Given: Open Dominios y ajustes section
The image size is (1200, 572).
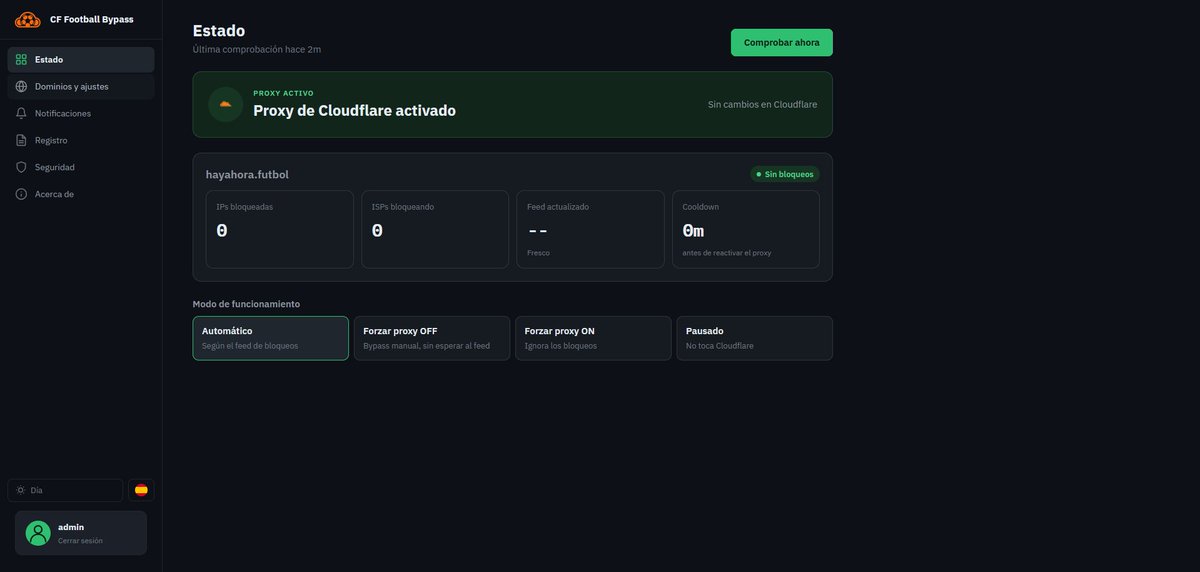Looking at the screenshot, I should click(x=81, y=86).
